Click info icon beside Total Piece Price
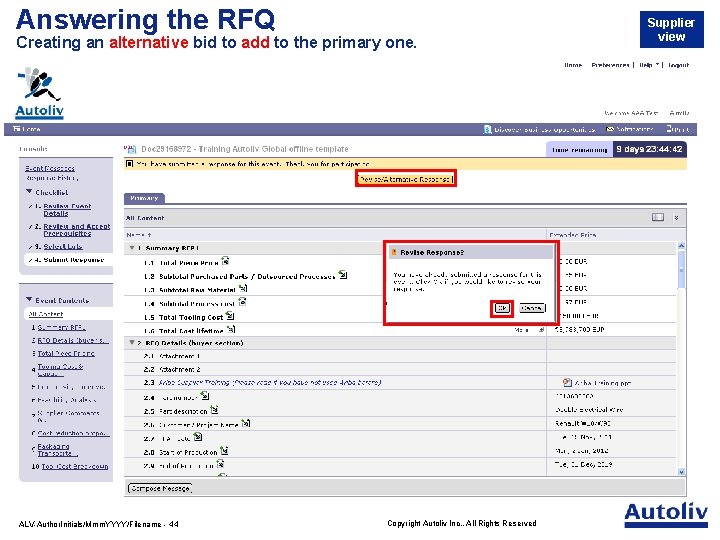Screen dimensions: 720x540 click(x=225, y=261)
